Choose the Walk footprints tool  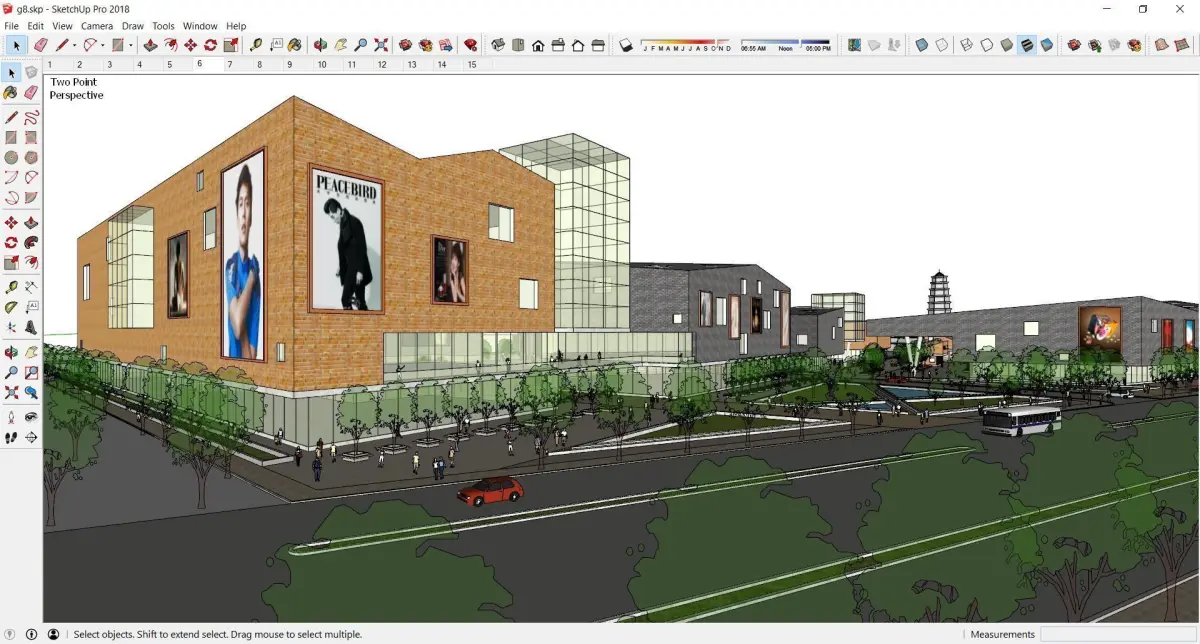[x=11, y=437]
